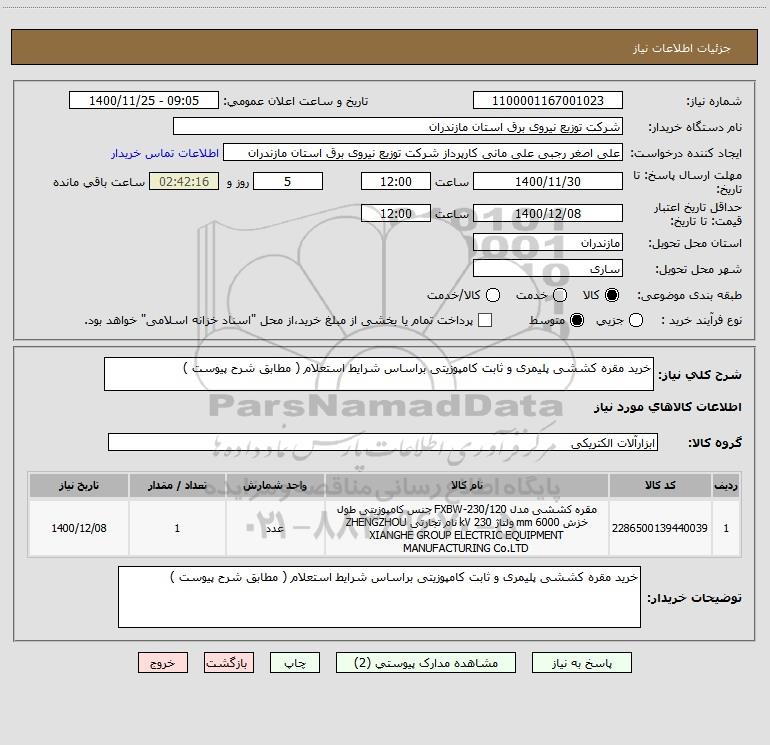
Task: Click the پاسخ به نیاز button
Action: [581, 663]
